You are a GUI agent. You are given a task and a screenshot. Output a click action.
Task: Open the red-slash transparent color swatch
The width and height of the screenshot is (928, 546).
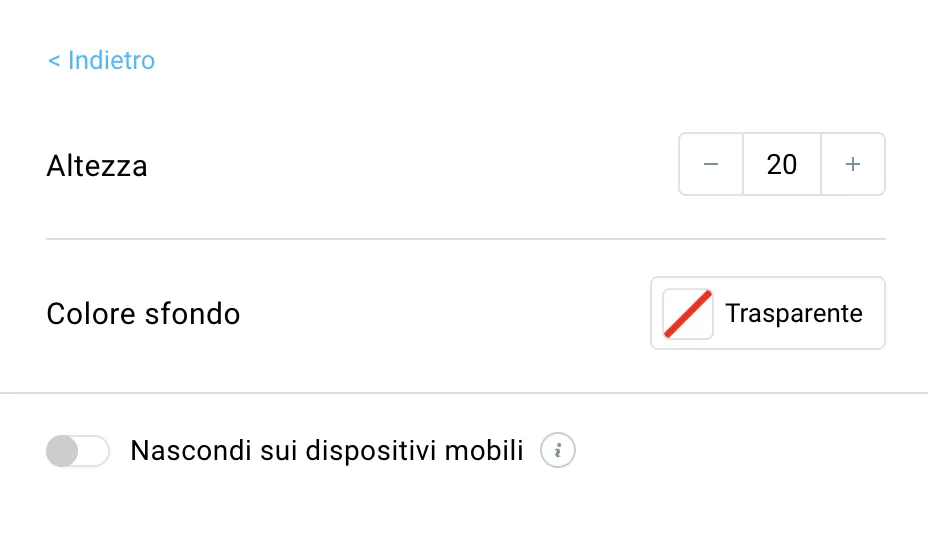688,314
